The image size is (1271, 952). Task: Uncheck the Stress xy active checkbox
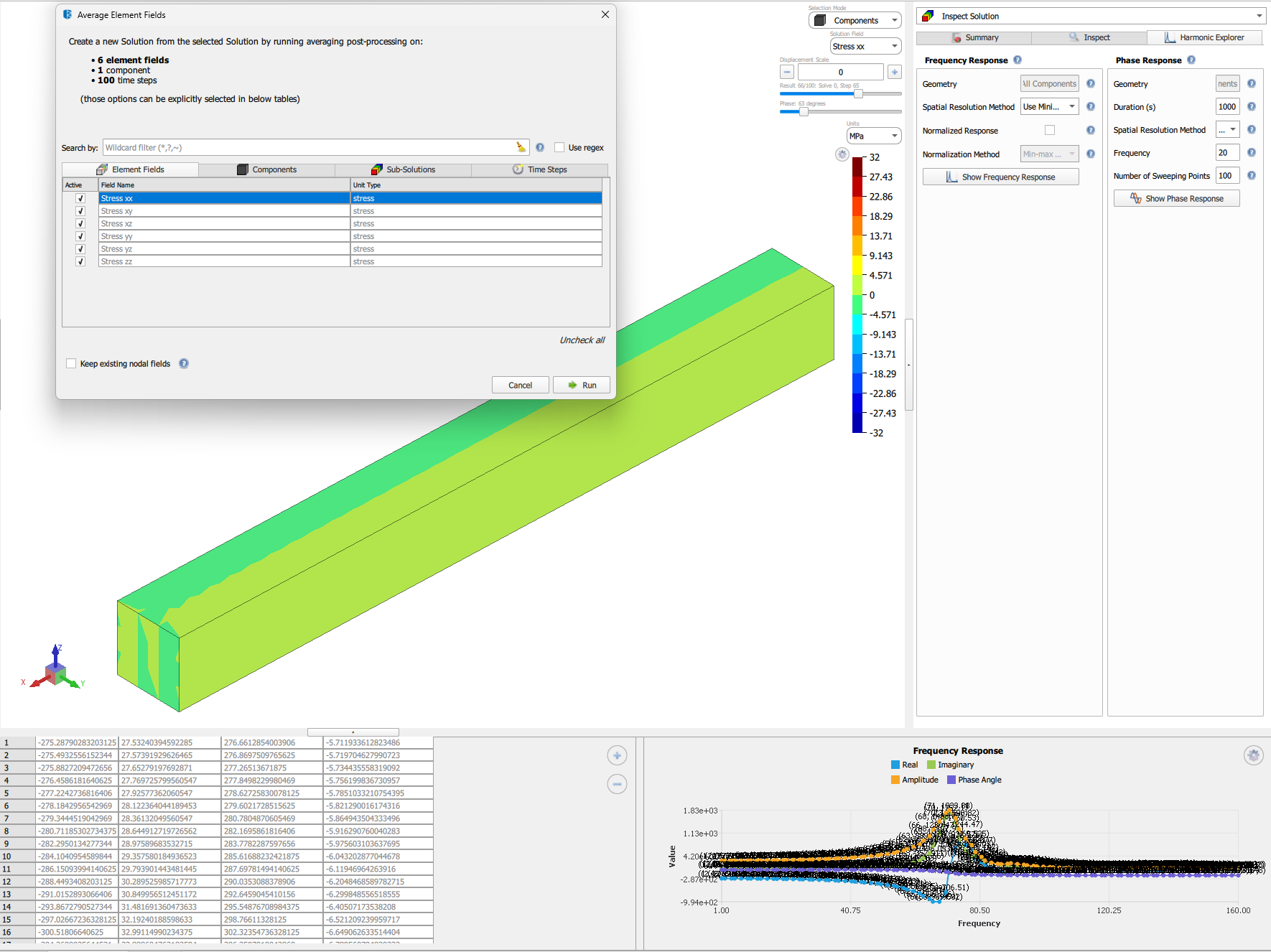click(80, 211)
